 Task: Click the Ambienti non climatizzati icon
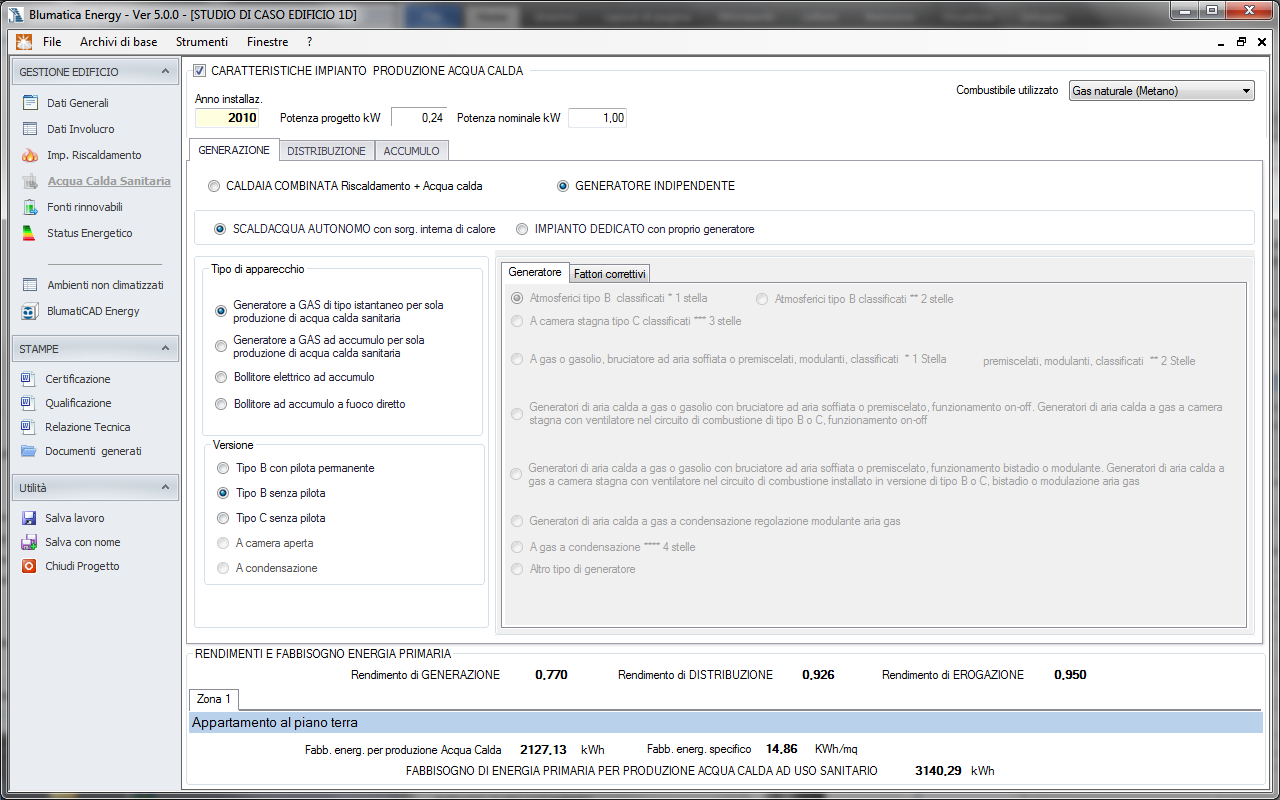(x=30, y=285)
